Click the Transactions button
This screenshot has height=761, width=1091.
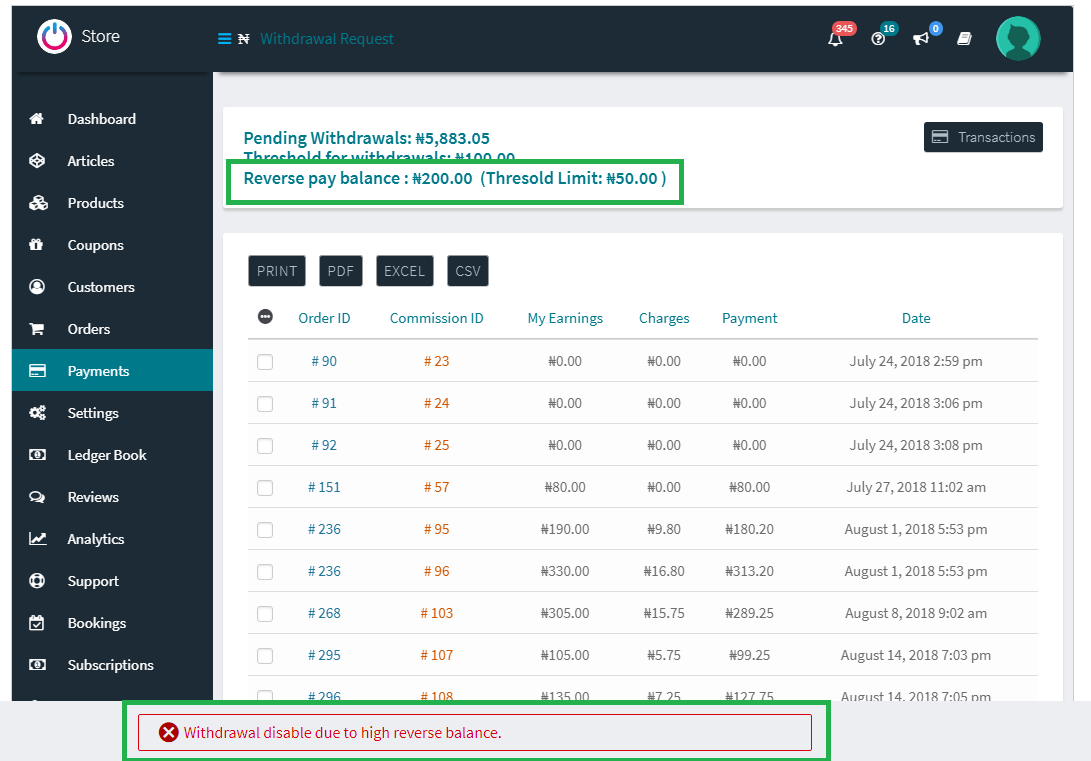click(983, 137)
